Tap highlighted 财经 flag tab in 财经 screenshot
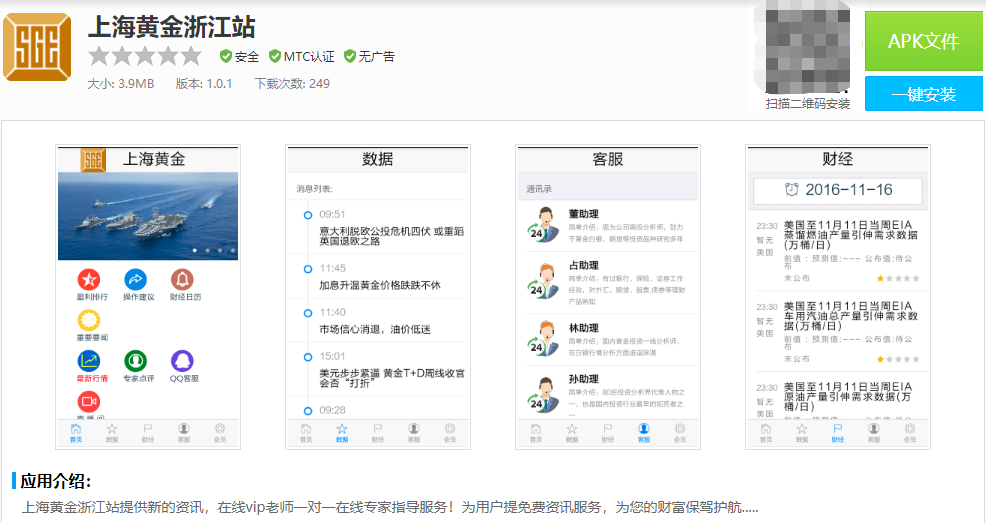986x523 pixels. click(838, 432)
